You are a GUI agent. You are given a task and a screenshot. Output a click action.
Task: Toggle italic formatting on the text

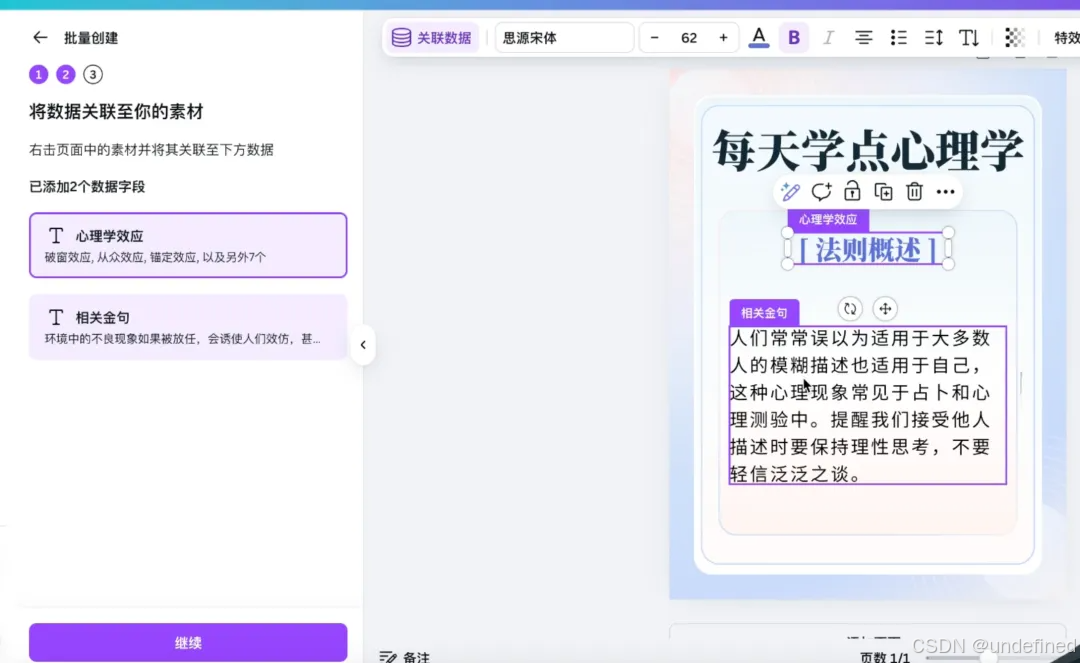(828, 37)
